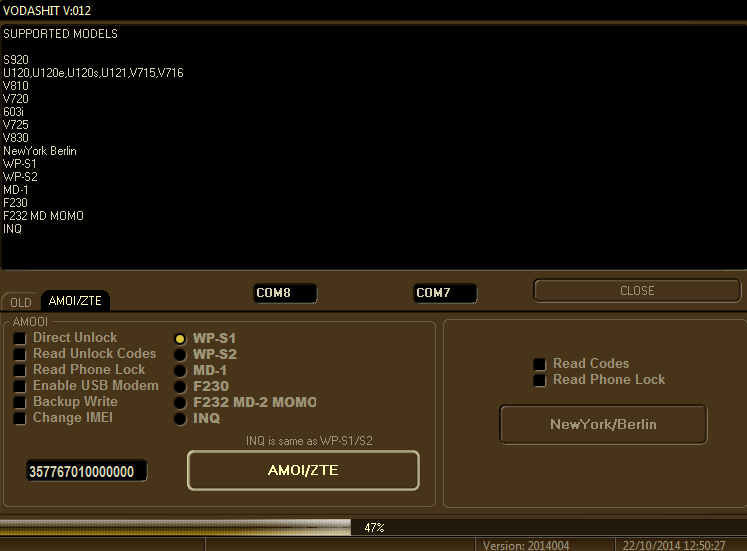747x551 pixels.
Task: Click the V830 line in the log
Action: 16,138
